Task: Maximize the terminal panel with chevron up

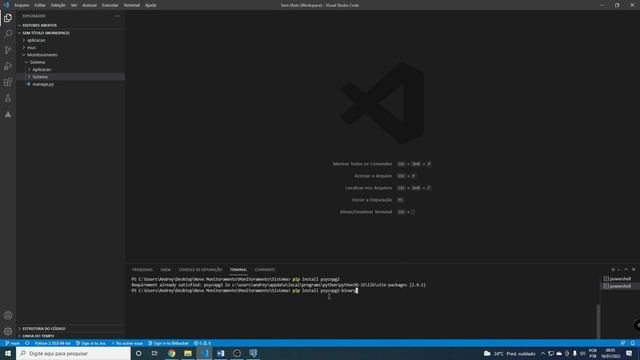Action: [626, 269]
